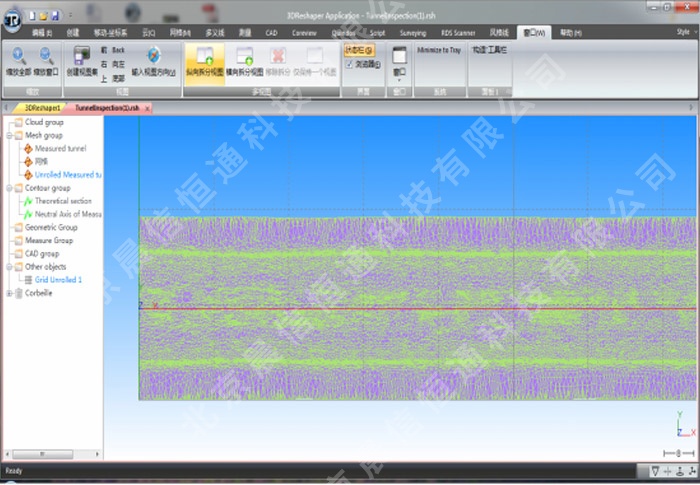
Task: Click the XYZ axis triad in viewport corner
Action: (685, 425)
